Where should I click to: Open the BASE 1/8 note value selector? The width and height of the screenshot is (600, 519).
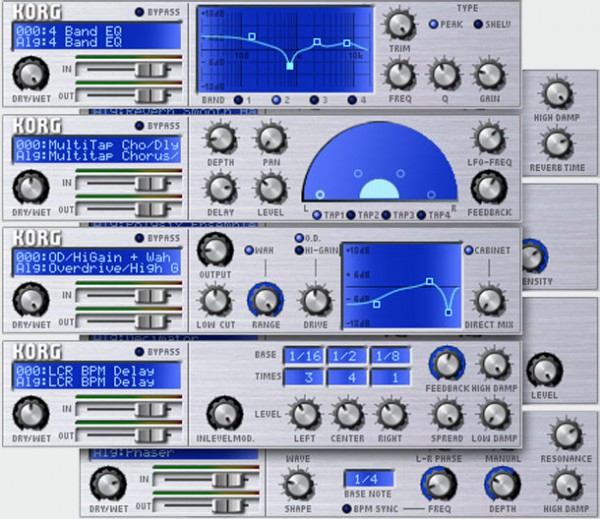(390, 356)
